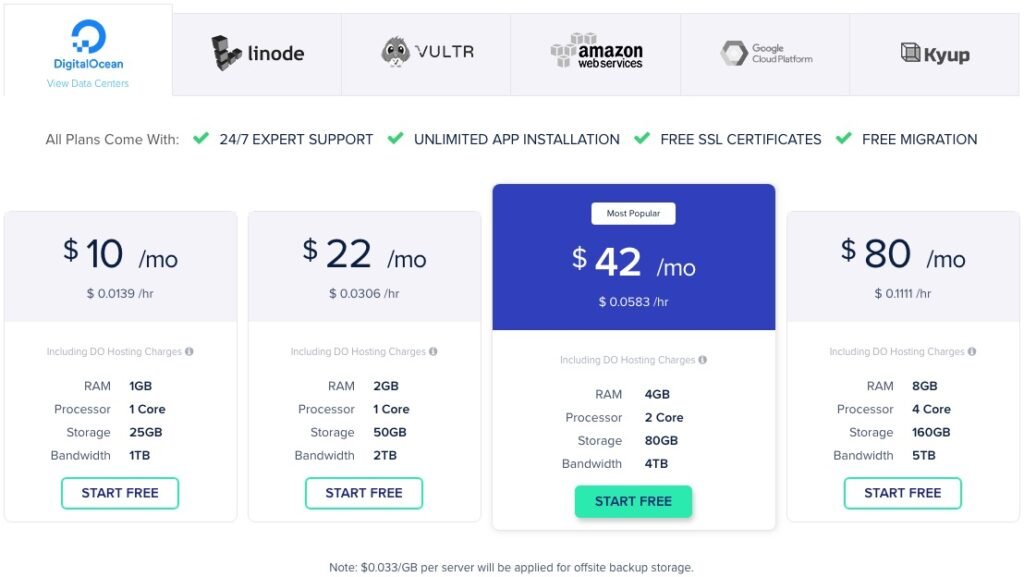Click START FREE on the $10 plan
This screenshot has height=577, width=1024.
(x=120, y=493)
